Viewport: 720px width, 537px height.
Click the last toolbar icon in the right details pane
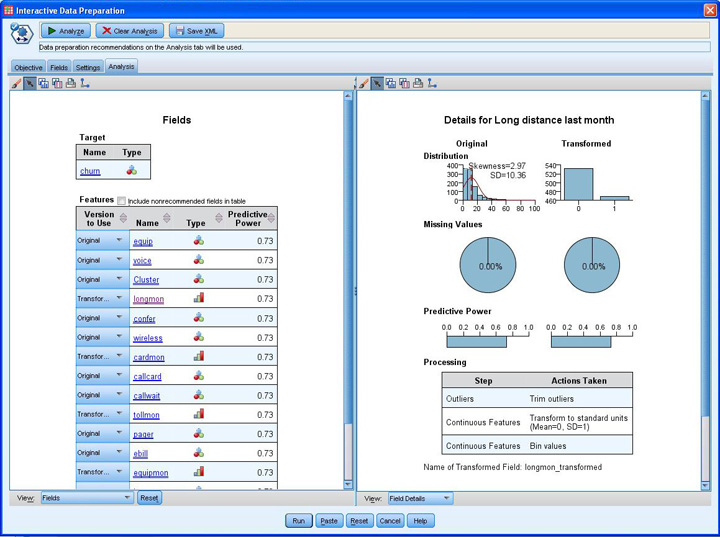(433, 83)
